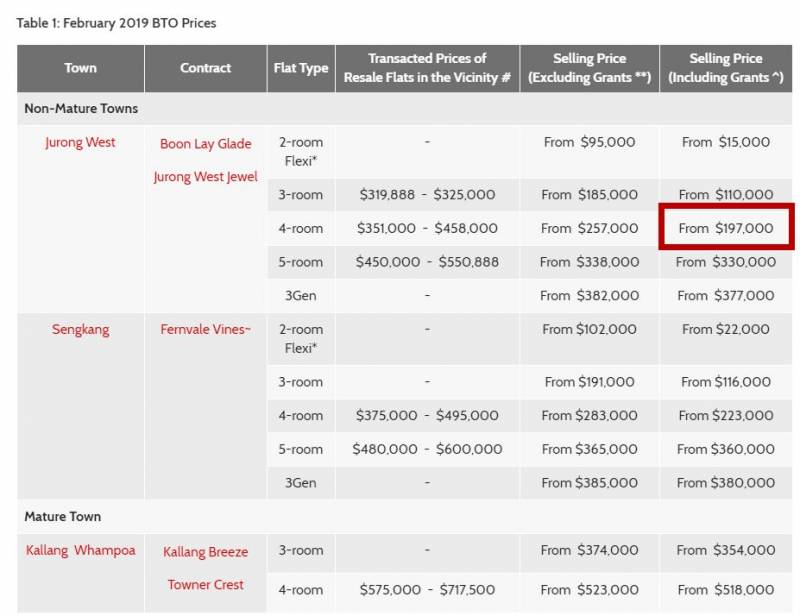The height and width of the screenshot is (616, 800).
Task: Click the Selling Price Including Grants header
Action: pos(726,68)
